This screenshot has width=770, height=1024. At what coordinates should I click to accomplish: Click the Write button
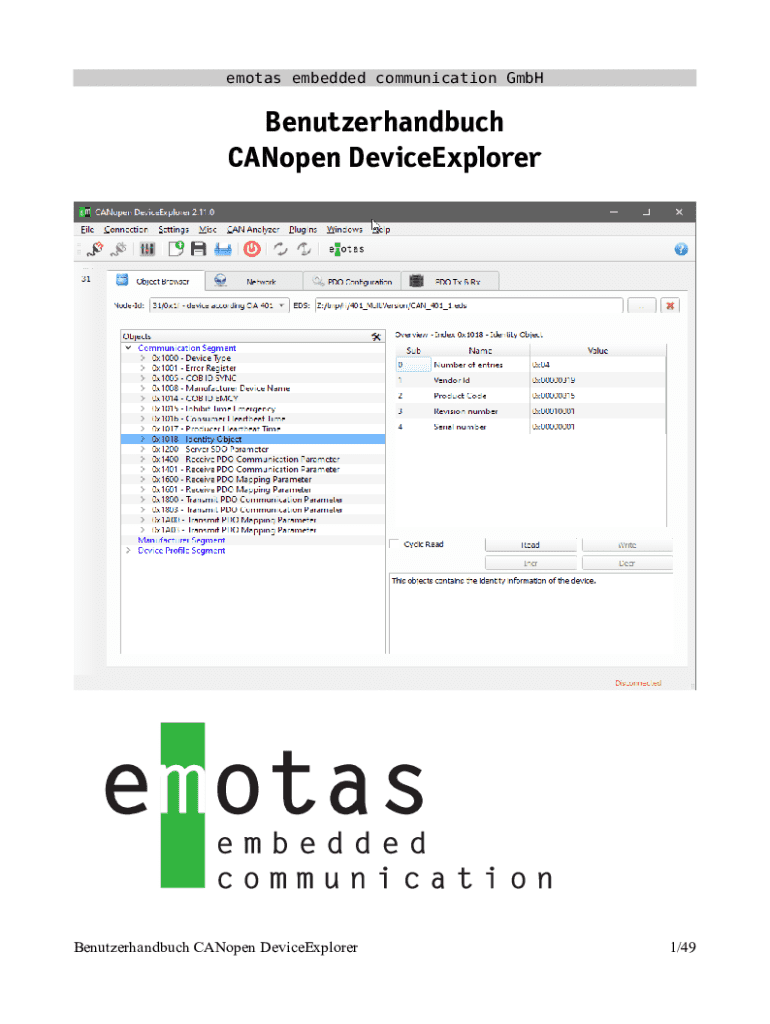coord(627,545)
